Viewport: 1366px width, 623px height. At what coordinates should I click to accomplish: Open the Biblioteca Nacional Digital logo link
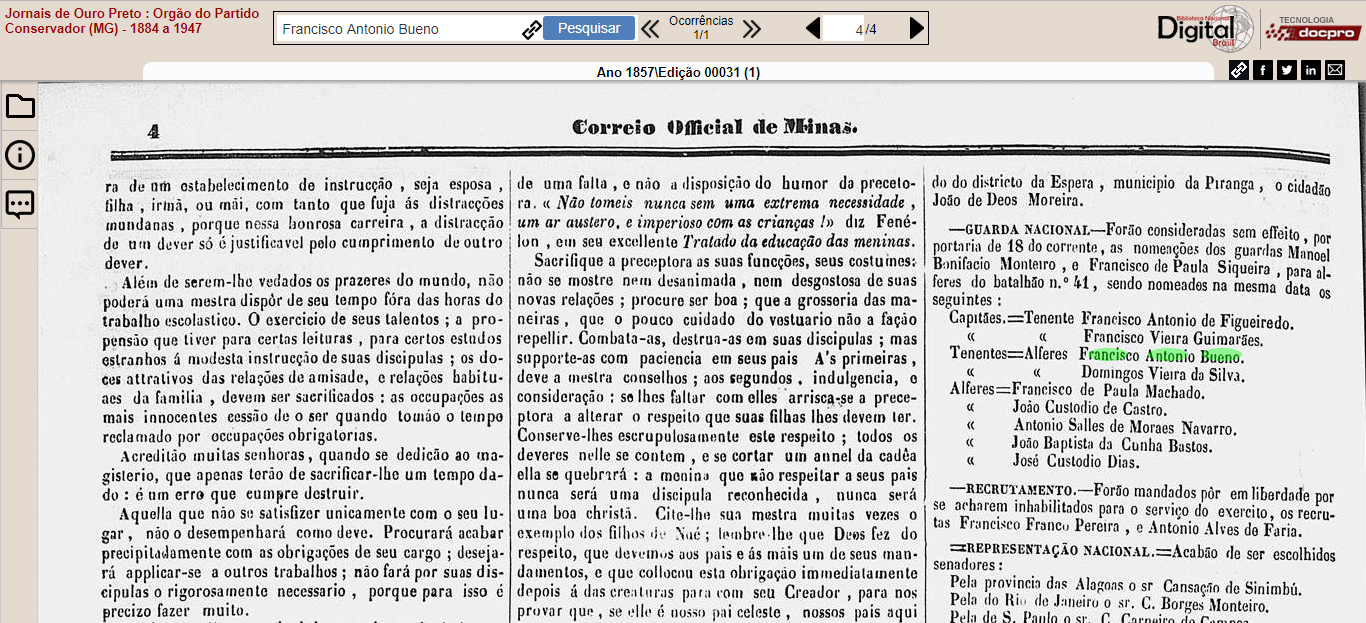point(1204,27)
